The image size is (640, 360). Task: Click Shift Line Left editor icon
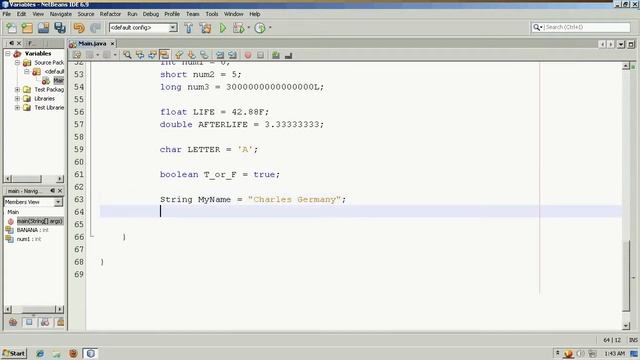coord(220,55)
